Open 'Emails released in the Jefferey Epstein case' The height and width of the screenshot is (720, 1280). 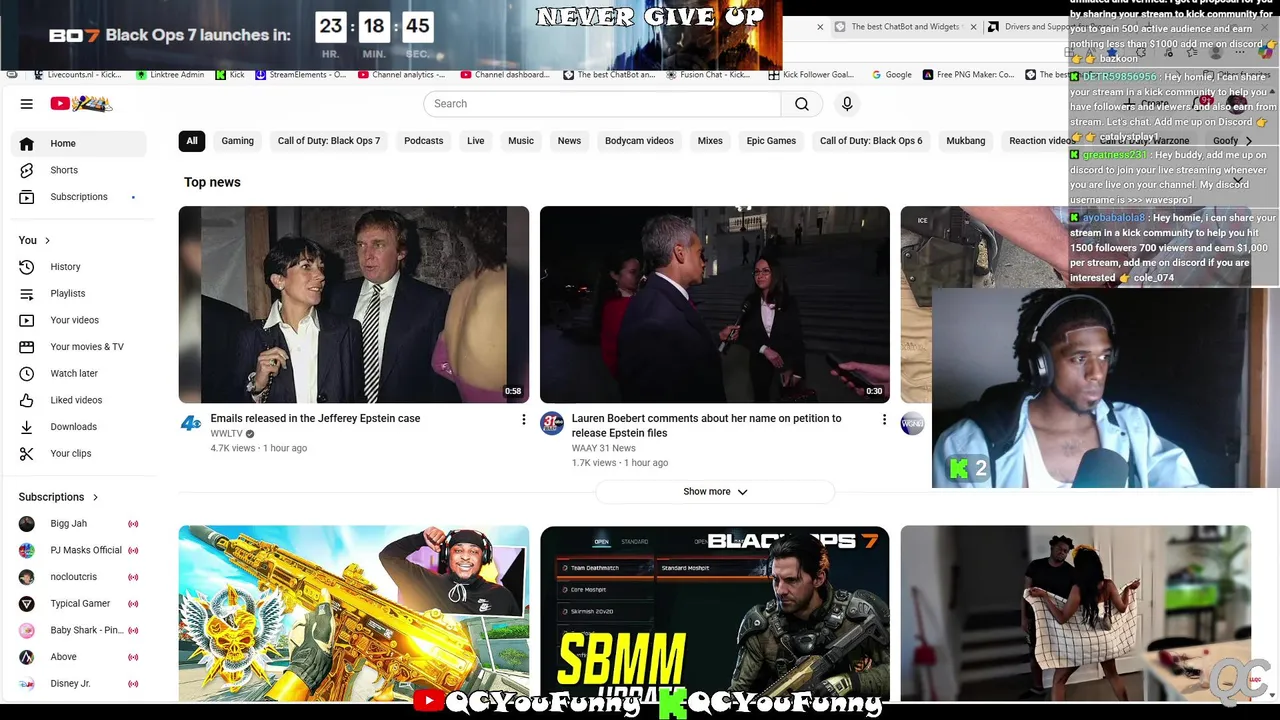coord(315,419)
